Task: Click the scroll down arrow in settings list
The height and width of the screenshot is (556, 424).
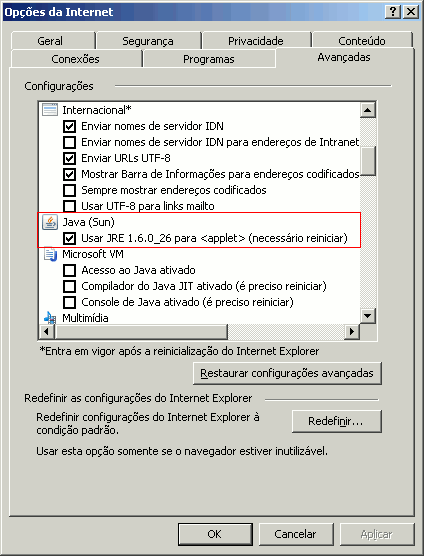Action: 368,316
